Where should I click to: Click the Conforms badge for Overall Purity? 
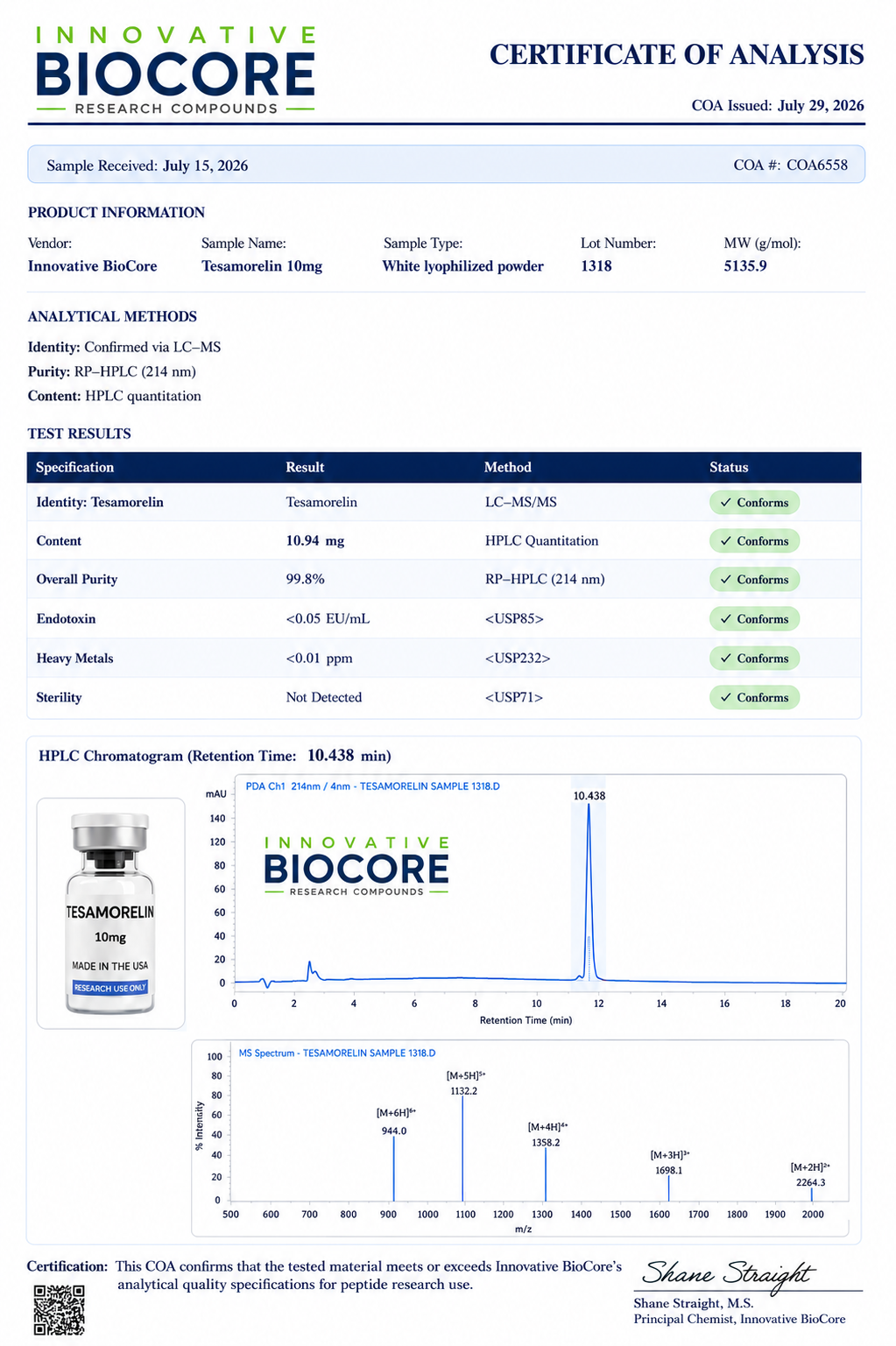(x=754, y=580)
